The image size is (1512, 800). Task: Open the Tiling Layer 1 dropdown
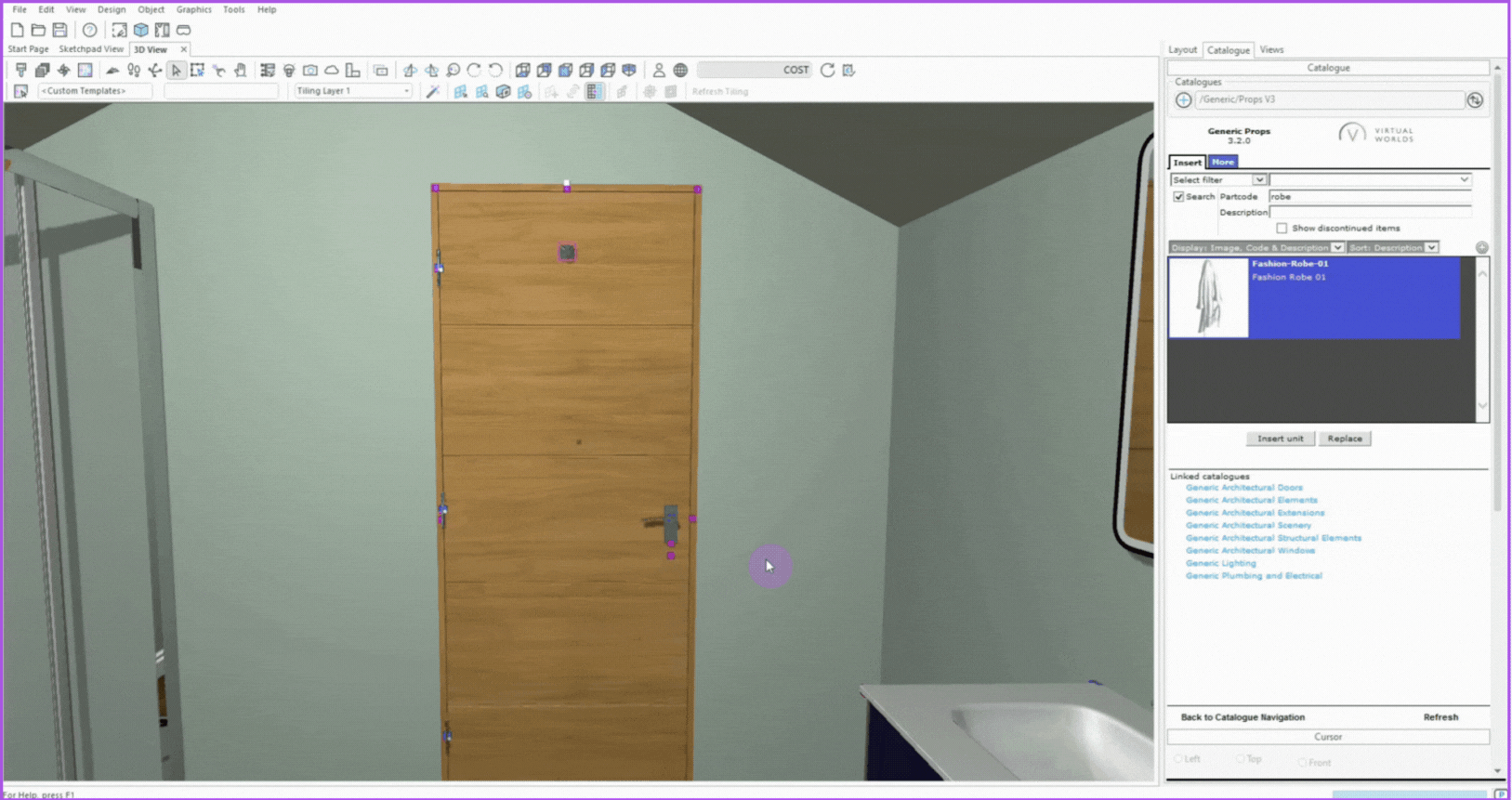pos(353,91)
